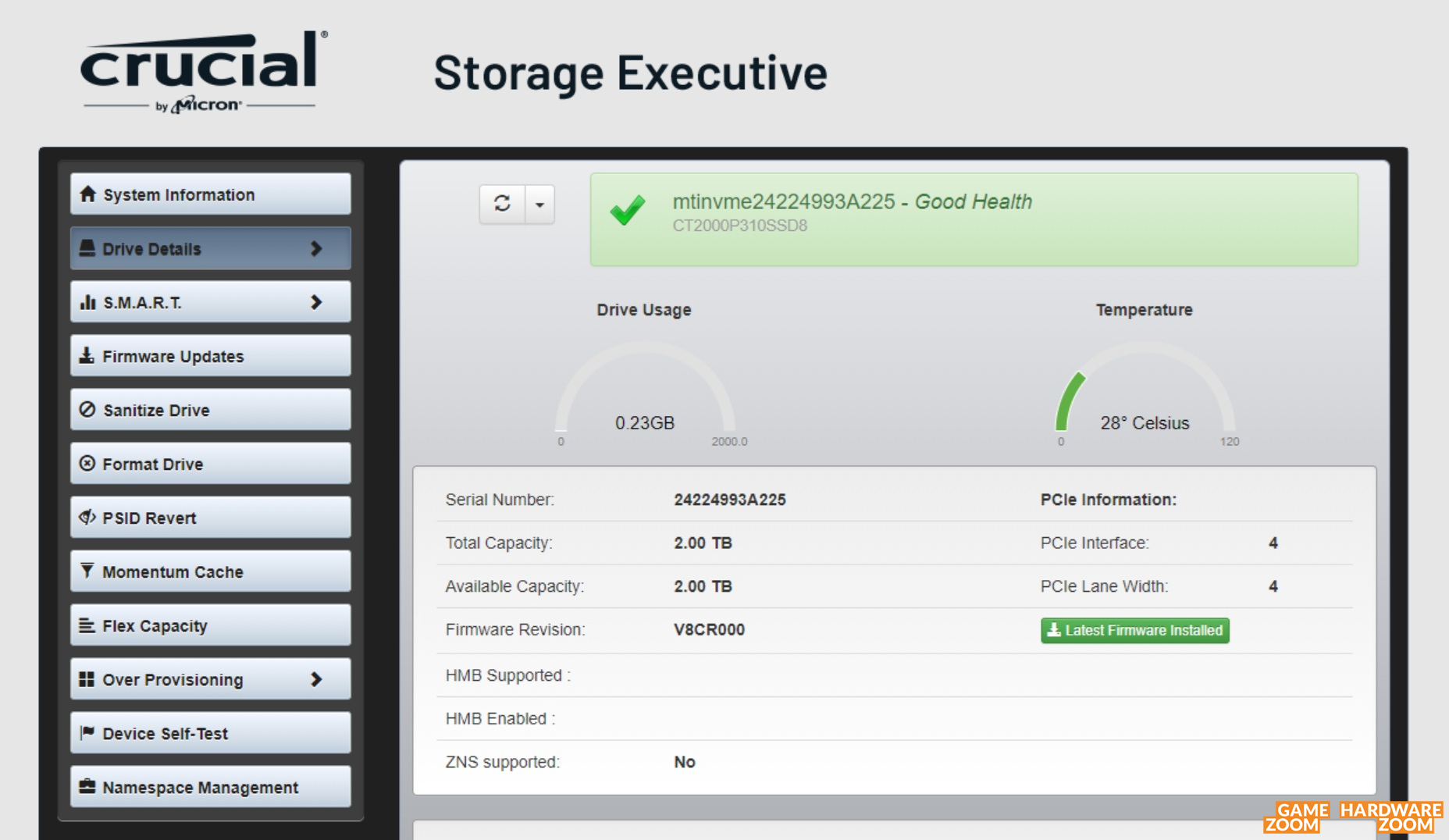This screenshot has height=840, width=1449.
Task: Expand the S.M.A.R.T. submenu chevron
Action: [x=316, y=302]
